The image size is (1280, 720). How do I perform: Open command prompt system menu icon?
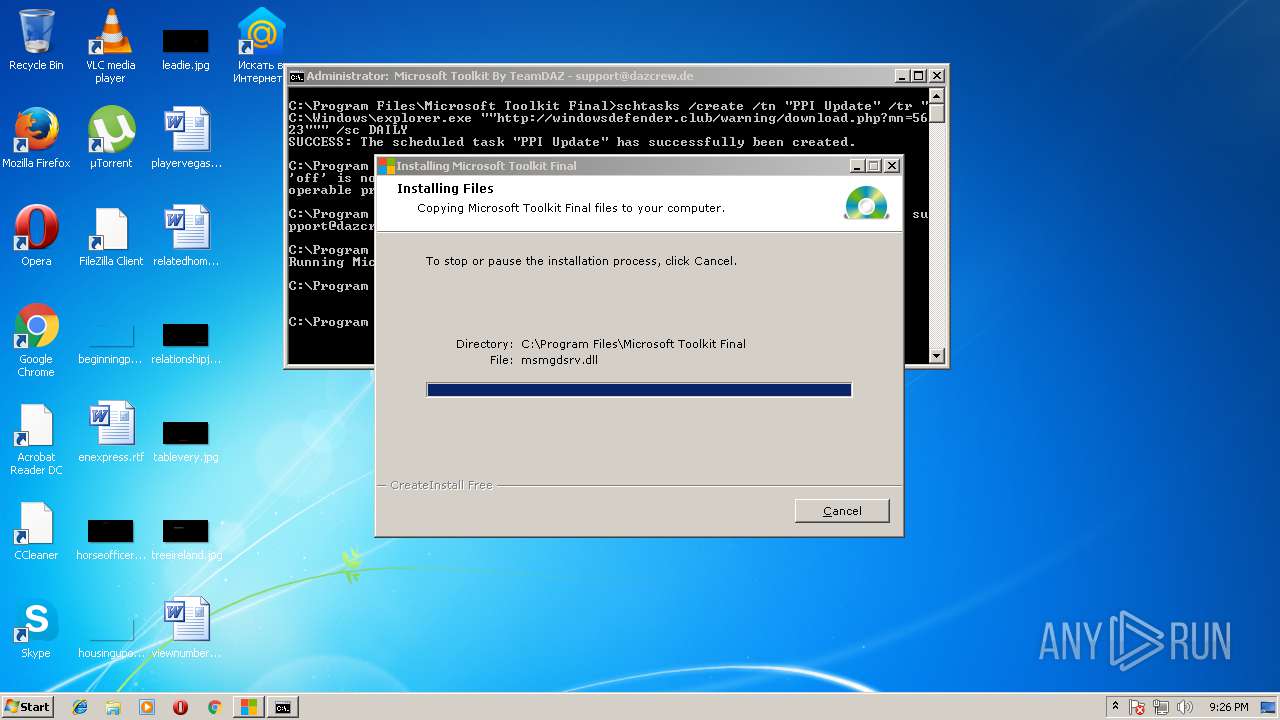tap(296, 76)
